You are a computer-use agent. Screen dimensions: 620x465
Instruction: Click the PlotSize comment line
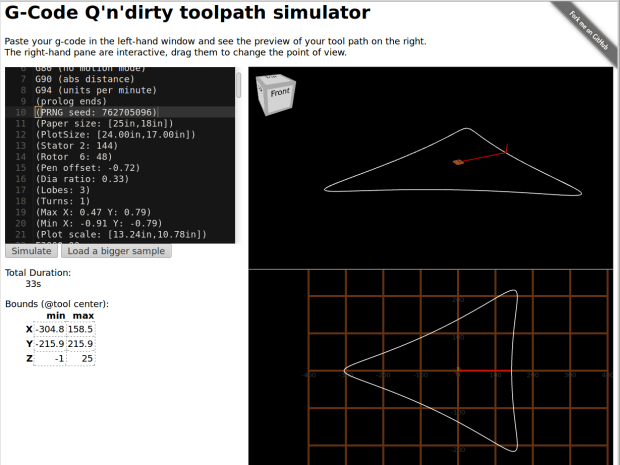point(115,134)
